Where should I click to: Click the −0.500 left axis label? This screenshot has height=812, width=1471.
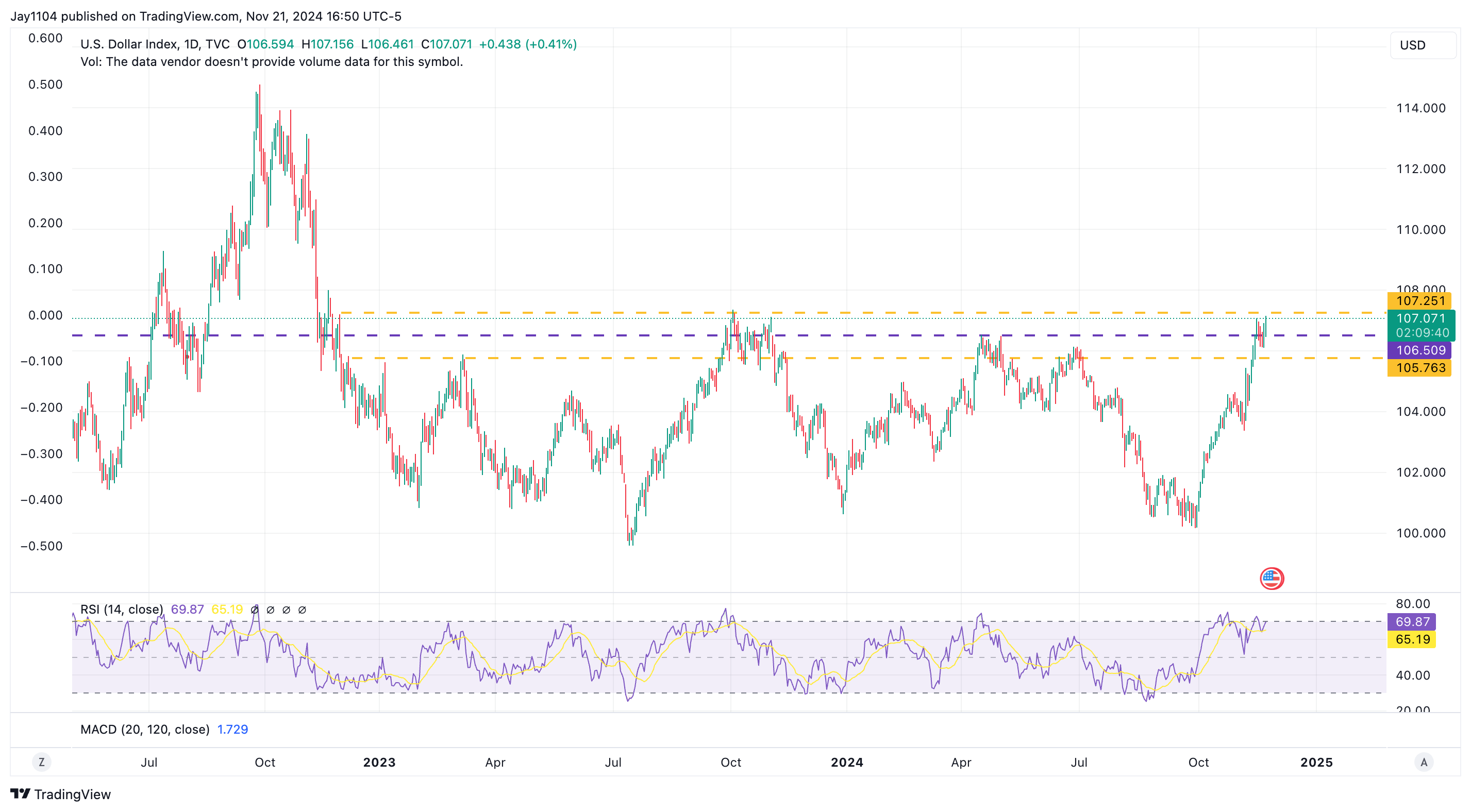coord(41,546)
